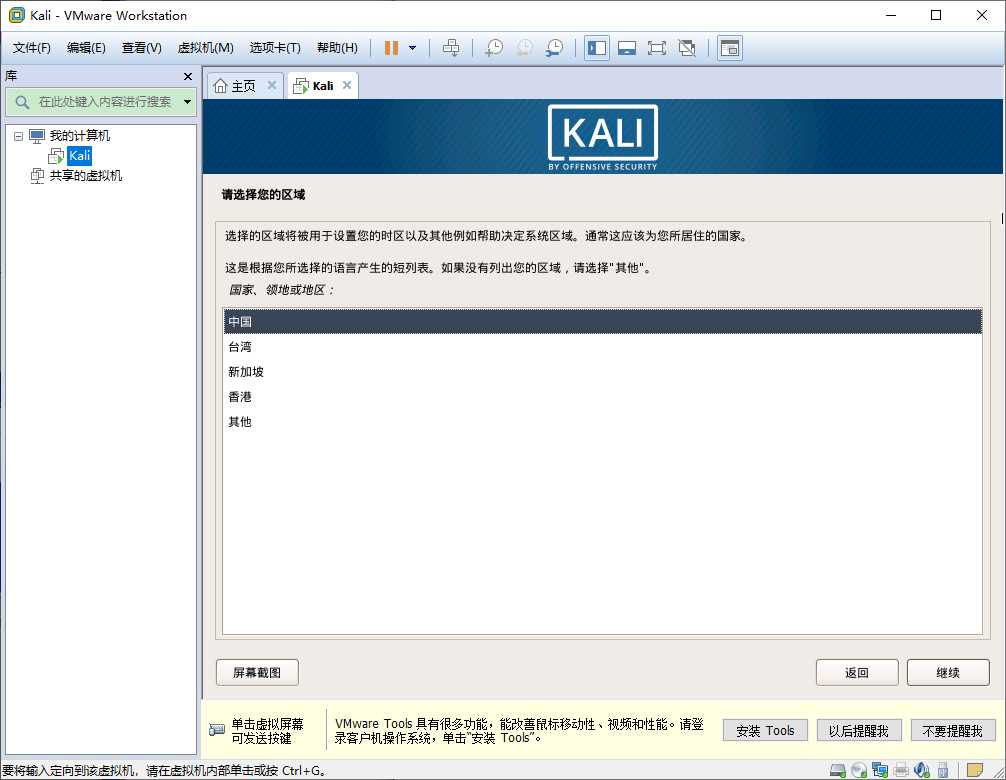Open the 帮助(H) menu

click(337, 48)
